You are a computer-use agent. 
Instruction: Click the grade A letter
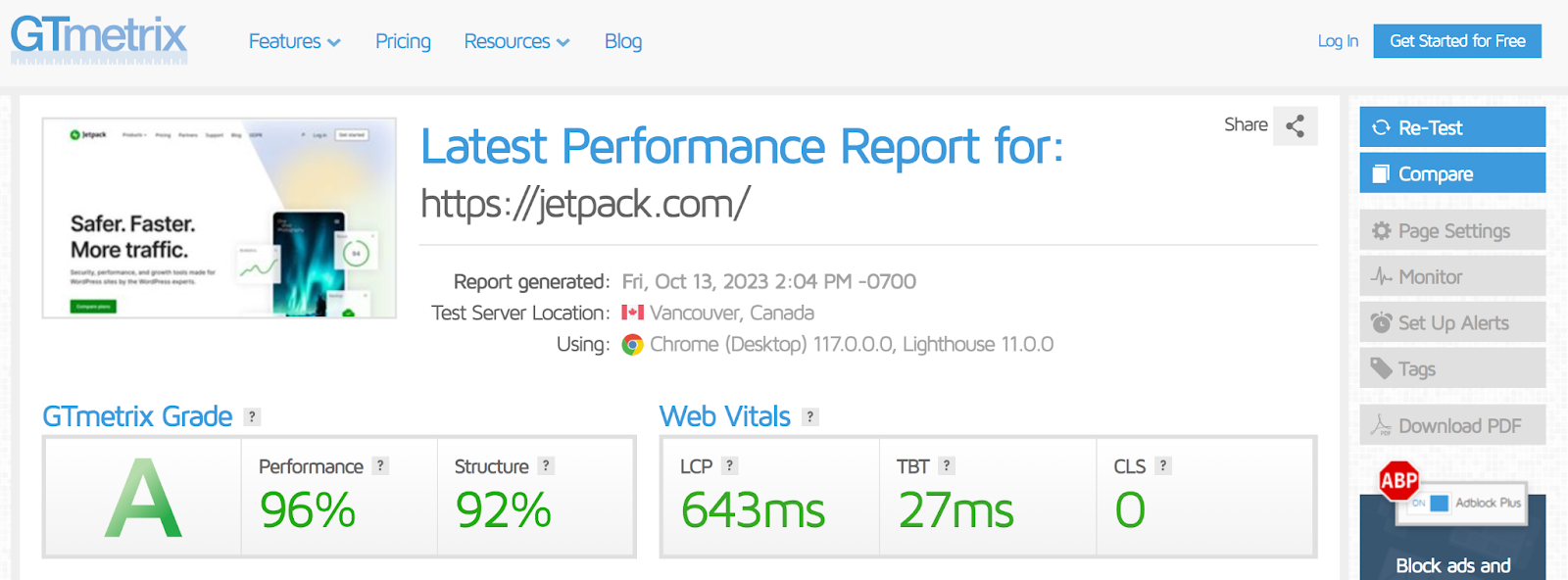(x=143, y=499)
